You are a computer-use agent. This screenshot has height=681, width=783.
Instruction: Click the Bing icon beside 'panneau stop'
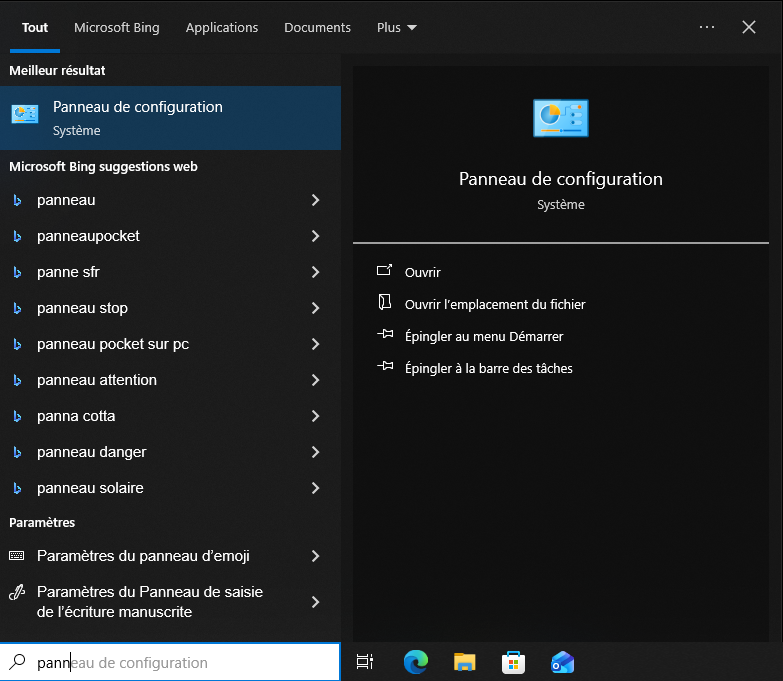pyautogui.click(x=17, y=308)
